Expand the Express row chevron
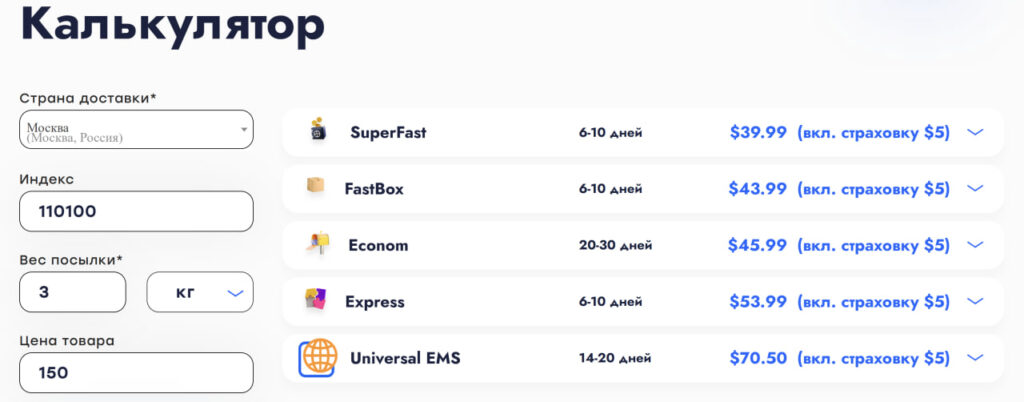The image size is (1024, 402). pos(975,302)
